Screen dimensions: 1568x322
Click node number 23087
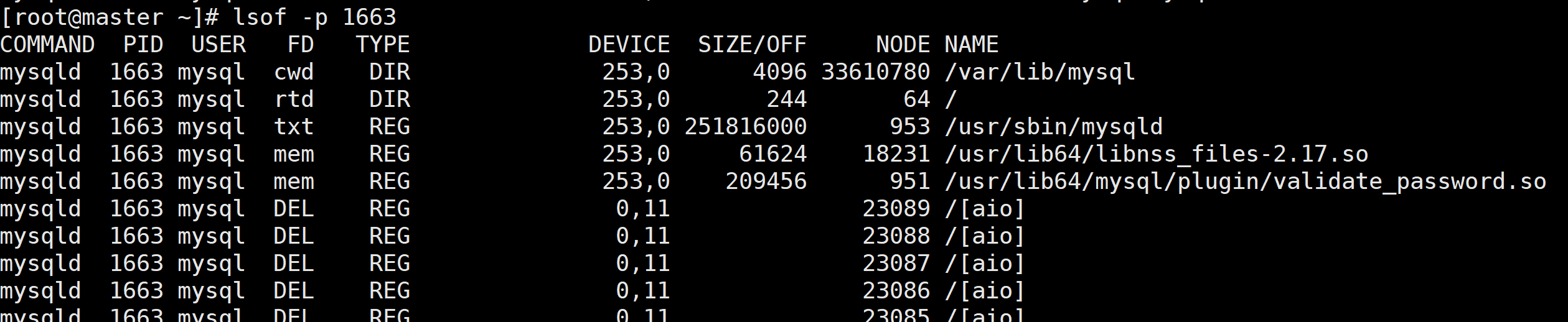[896, 264]
